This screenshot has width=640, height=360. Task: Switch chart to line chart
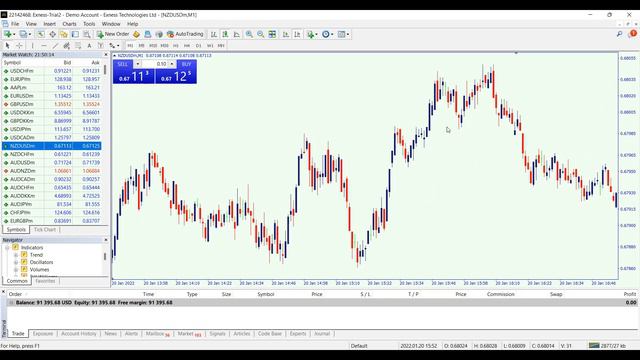tap(237, 34)
